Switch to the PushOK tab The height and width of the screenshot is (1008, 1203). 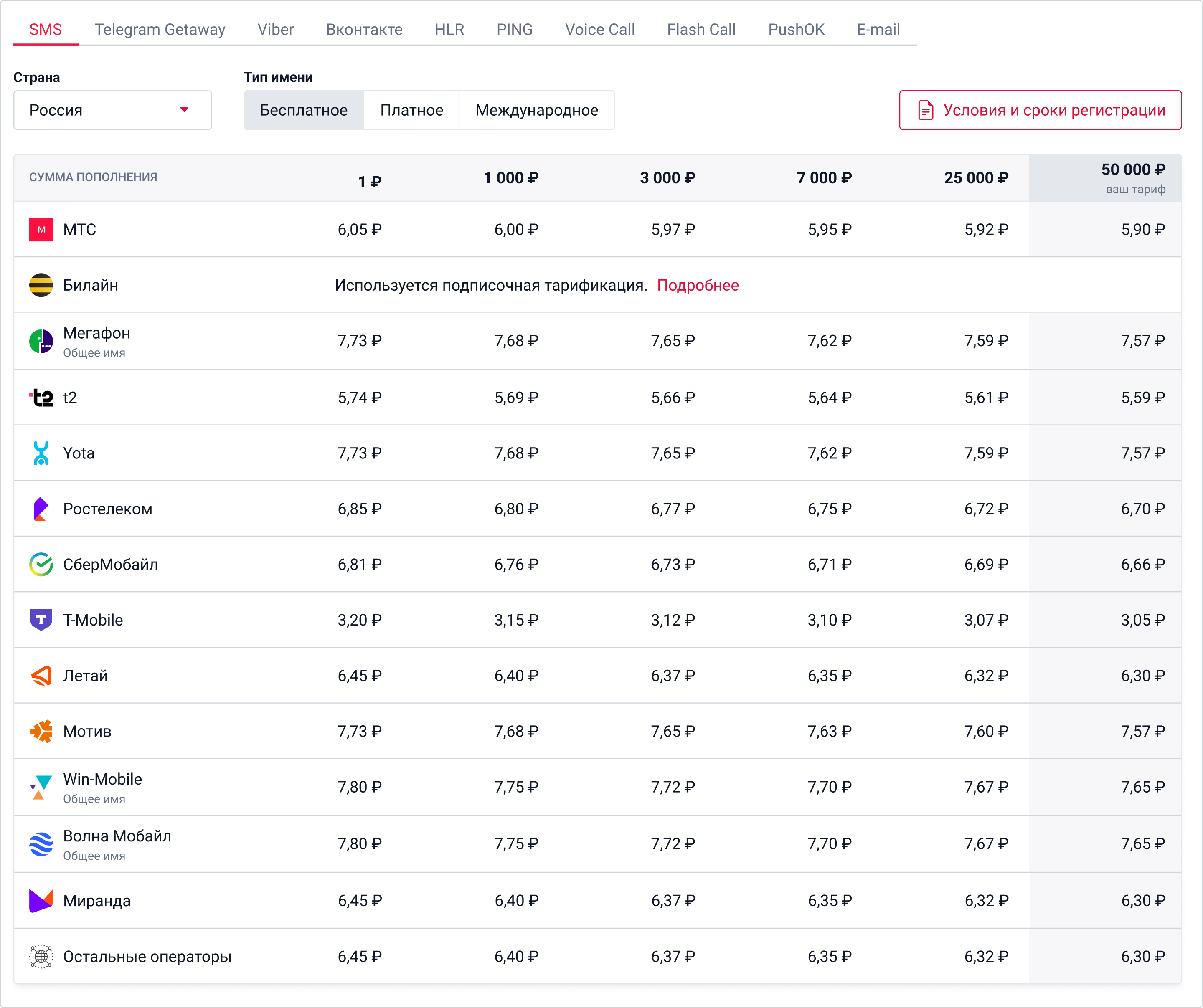pyautogui.click(x=796, y=29)
